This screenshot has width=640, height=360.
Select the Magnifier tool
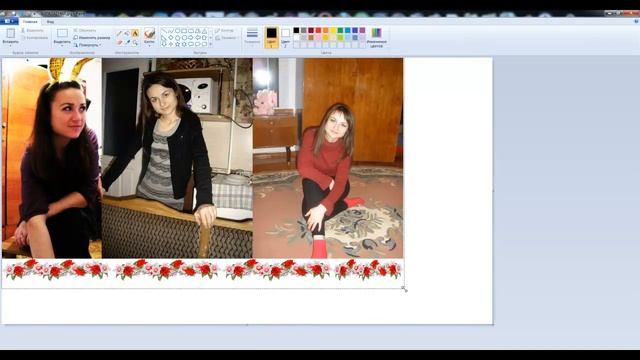tap(135, 43)
